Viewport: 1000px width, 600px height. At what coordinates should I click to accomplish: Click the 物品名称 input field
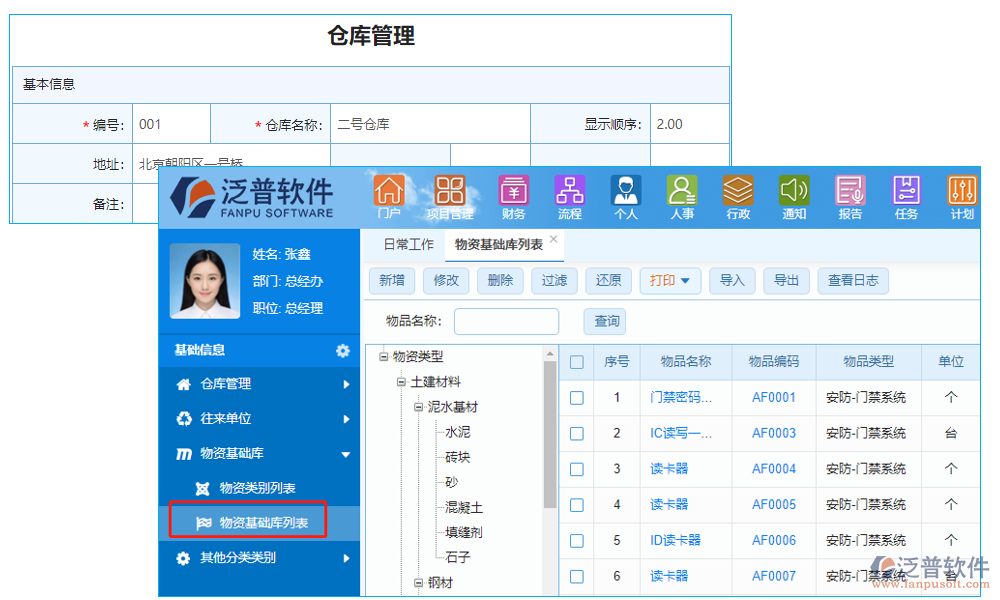click(506, 321)
